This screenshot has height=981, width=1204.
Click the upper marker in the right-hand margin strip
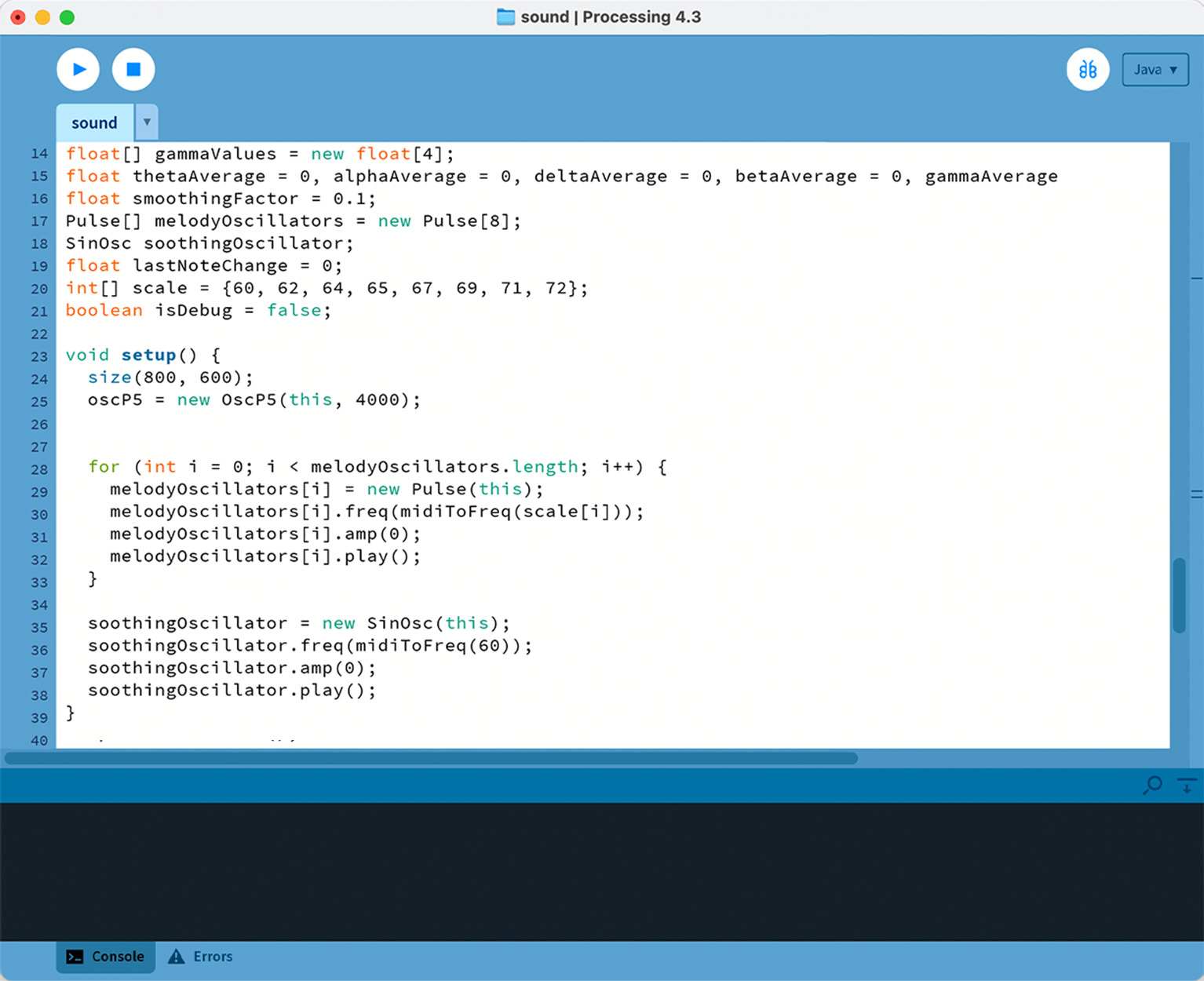click(1197, 279)
